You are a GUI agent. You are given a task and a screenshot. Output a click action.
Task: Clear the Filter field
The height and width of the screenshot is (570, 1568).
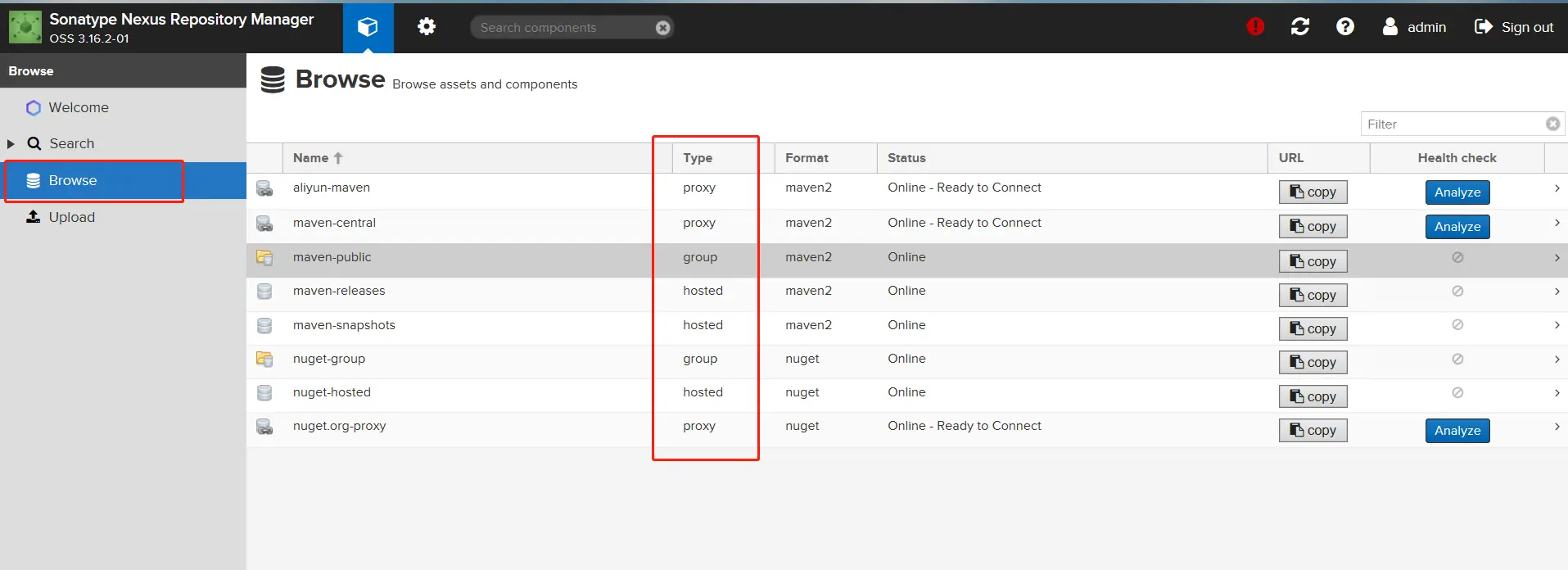point(1553,124)
